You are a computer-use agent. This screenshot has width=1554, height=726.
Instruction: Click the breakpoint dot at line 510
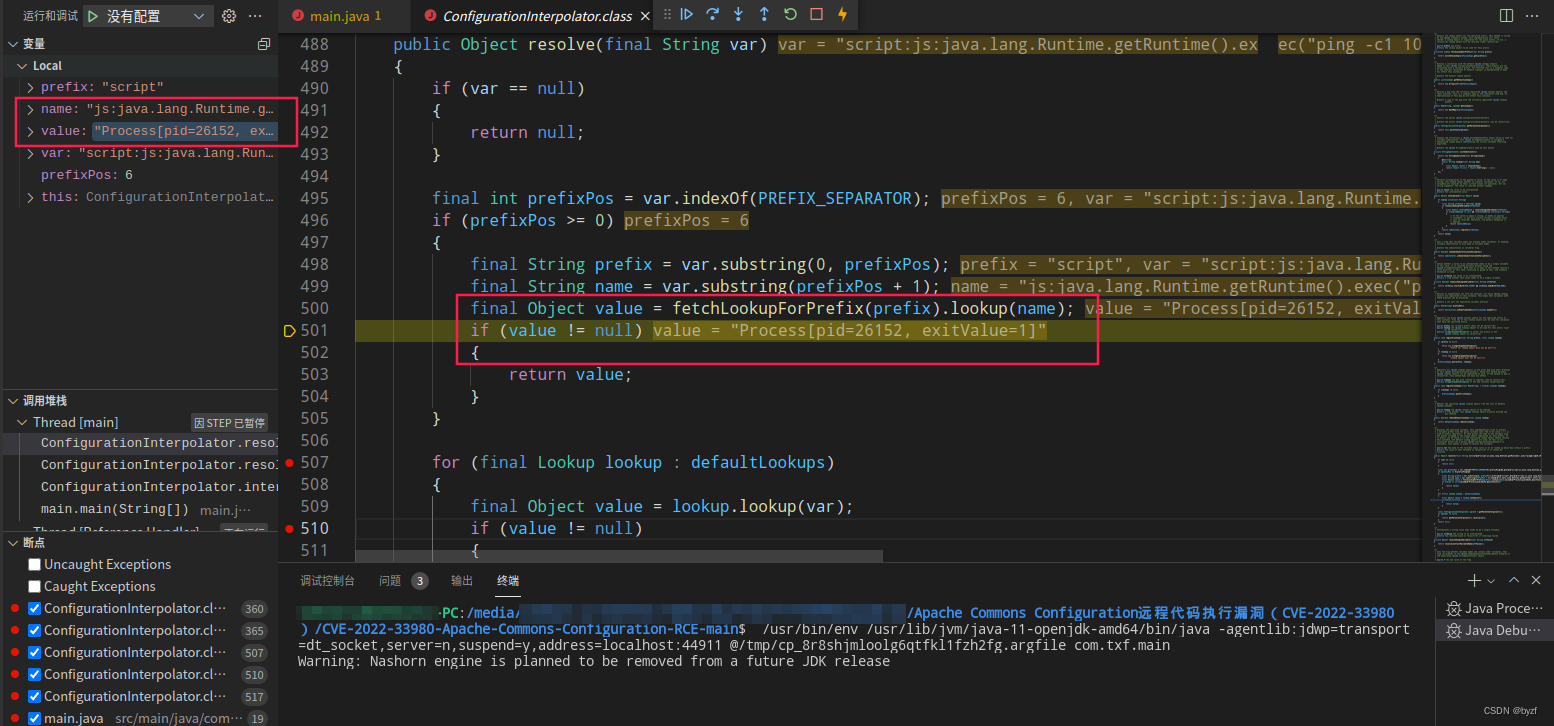[x=290, y=528]
